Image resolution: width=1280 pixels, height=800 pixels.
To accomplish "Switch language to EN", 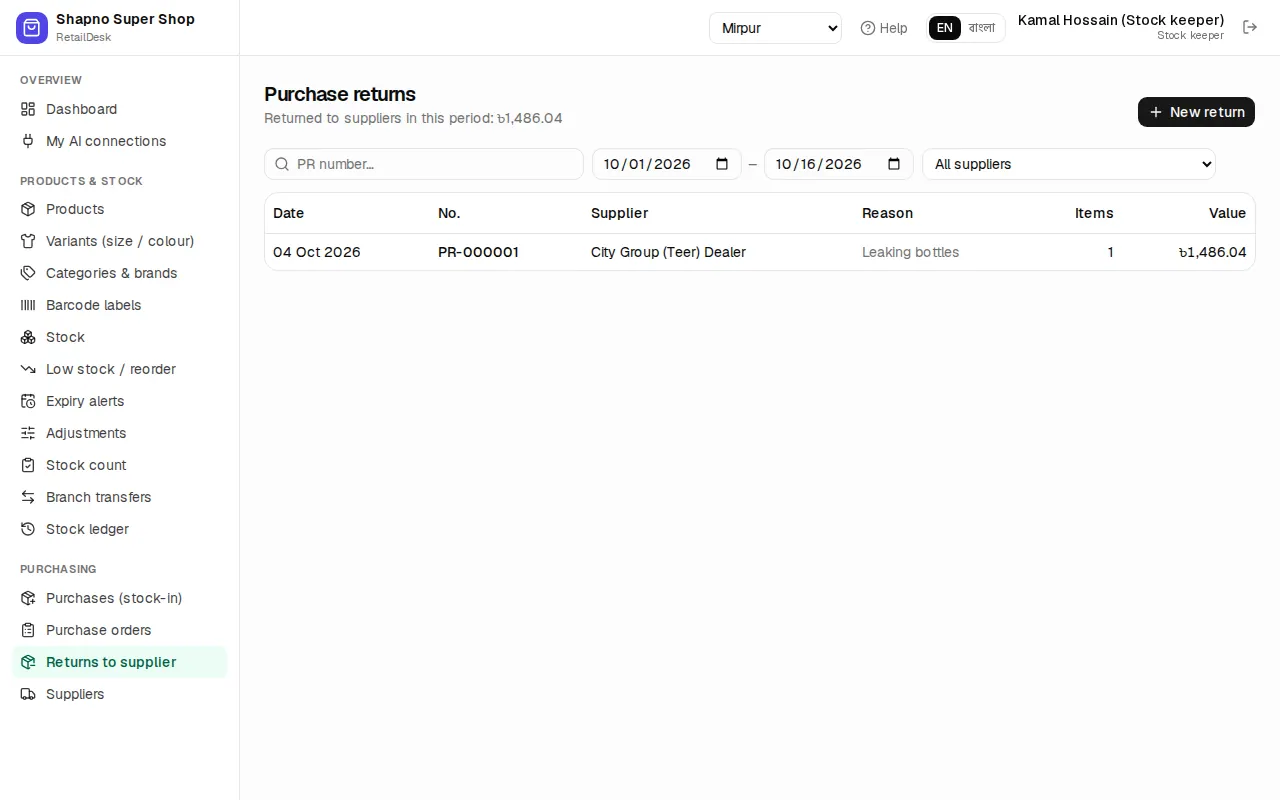I will click(x=945, y=28).
